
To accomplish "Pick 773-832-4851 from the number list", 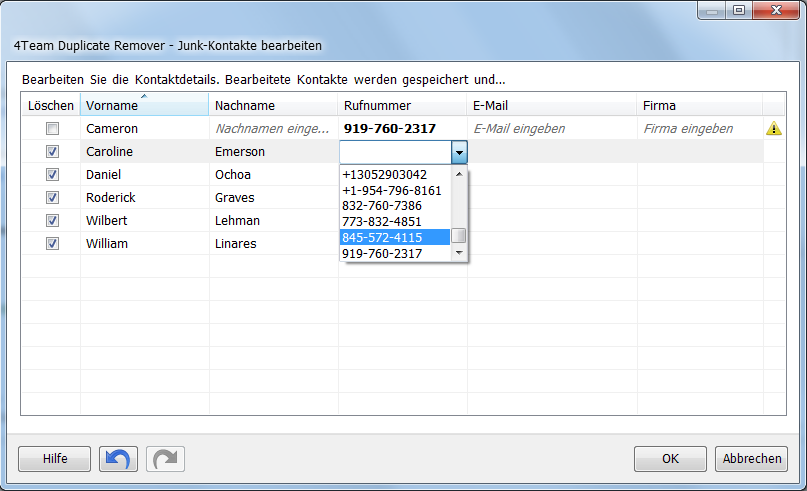I will 396,222.
